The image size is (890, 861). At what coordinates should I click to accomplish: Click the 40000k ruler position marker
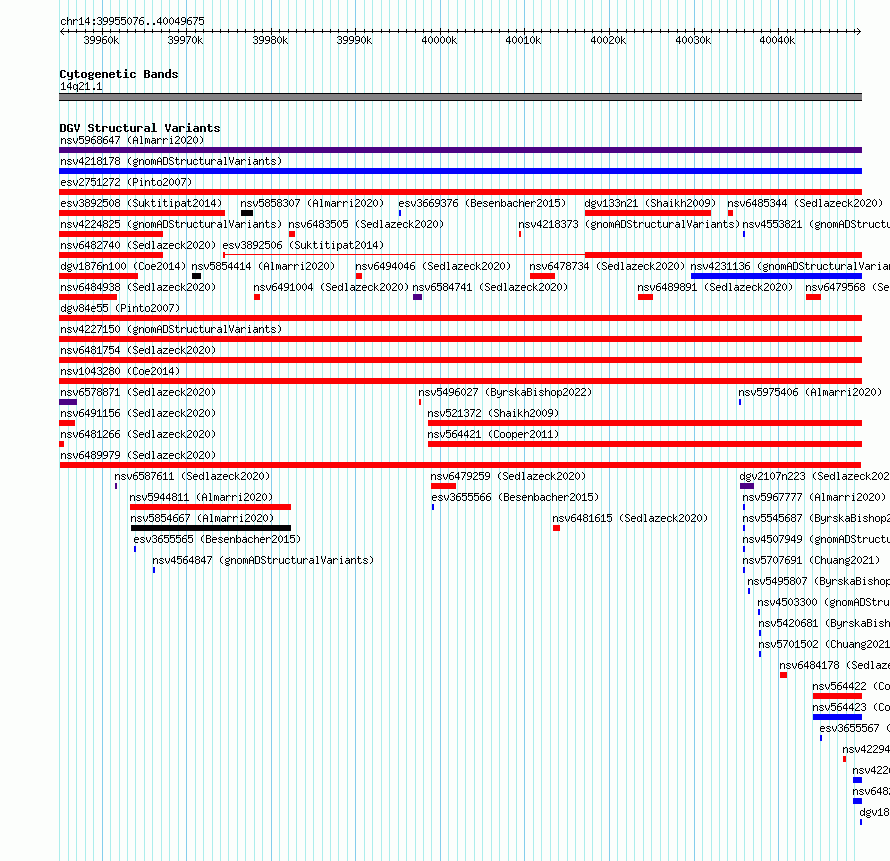(439, 40)
